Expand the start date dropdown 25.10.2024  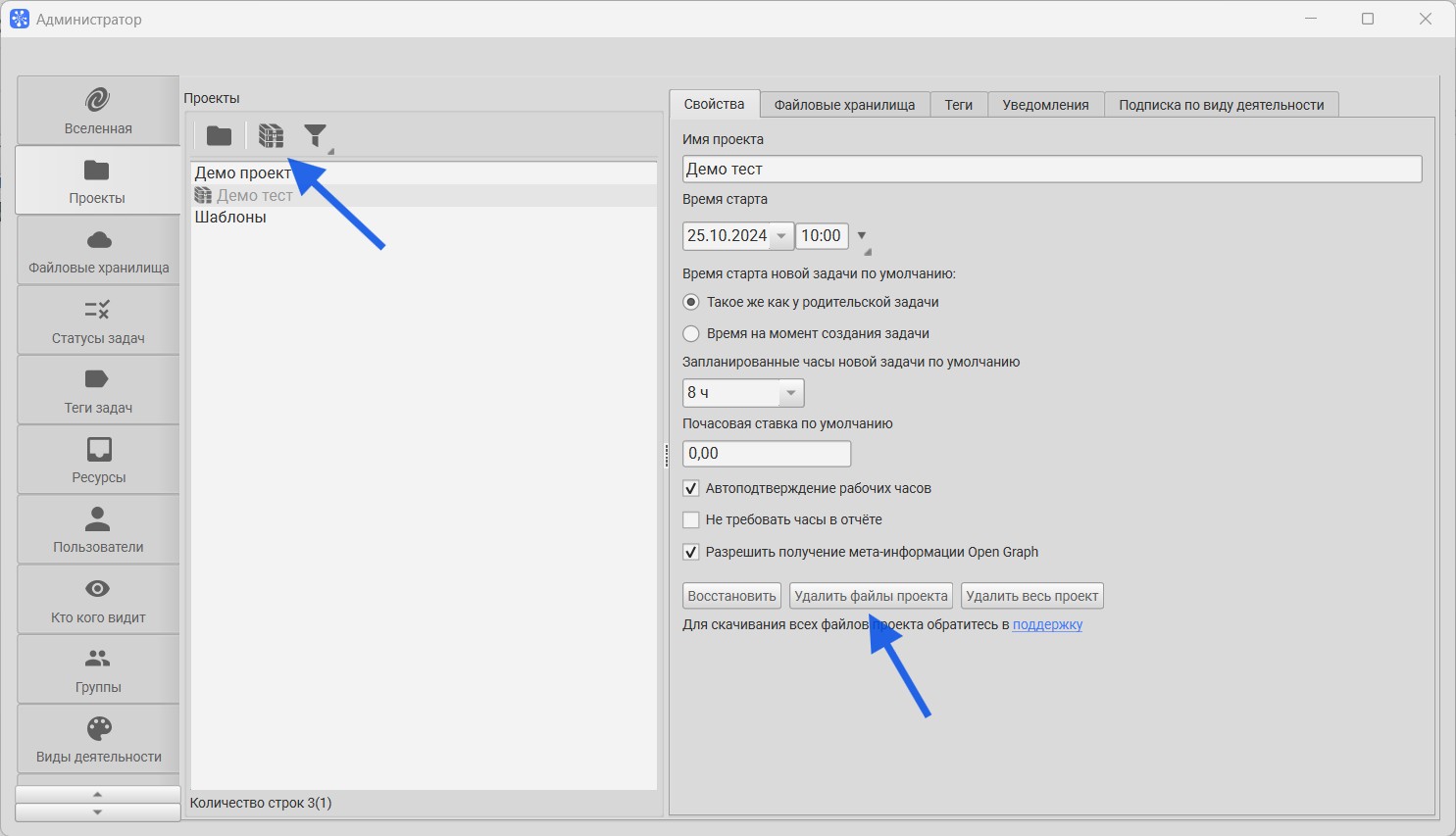tap(780, 236)
